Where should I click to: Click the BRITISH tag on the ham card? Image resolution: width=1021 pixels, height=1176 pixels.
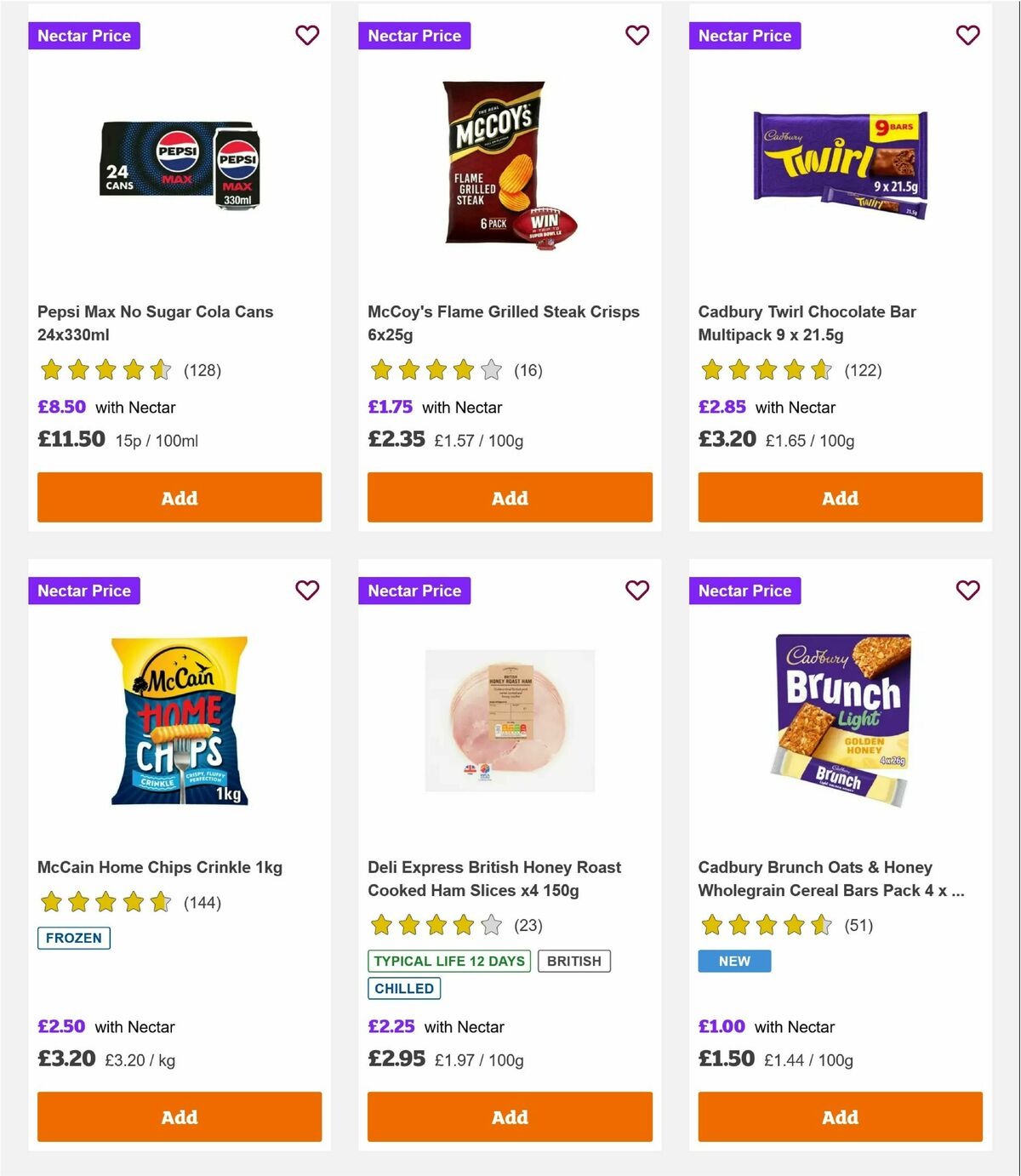(574, 961)
